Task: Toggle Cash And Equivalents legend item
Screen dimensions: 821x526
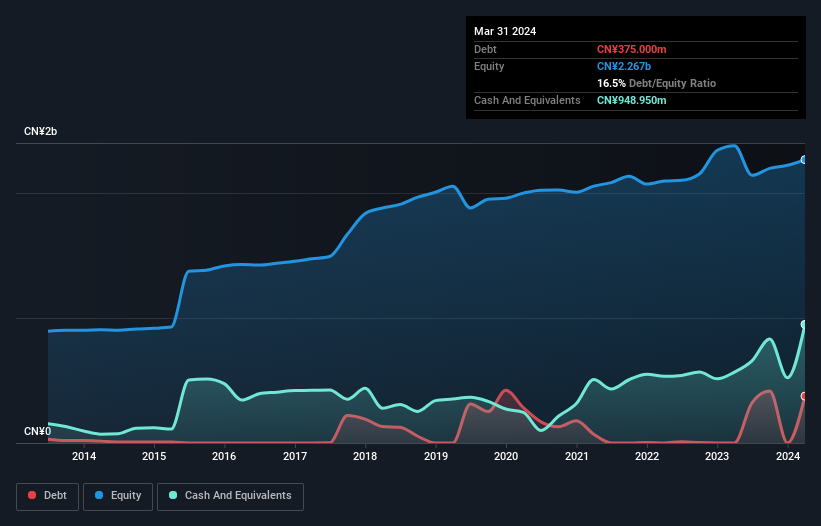Action: pos(230,496)
